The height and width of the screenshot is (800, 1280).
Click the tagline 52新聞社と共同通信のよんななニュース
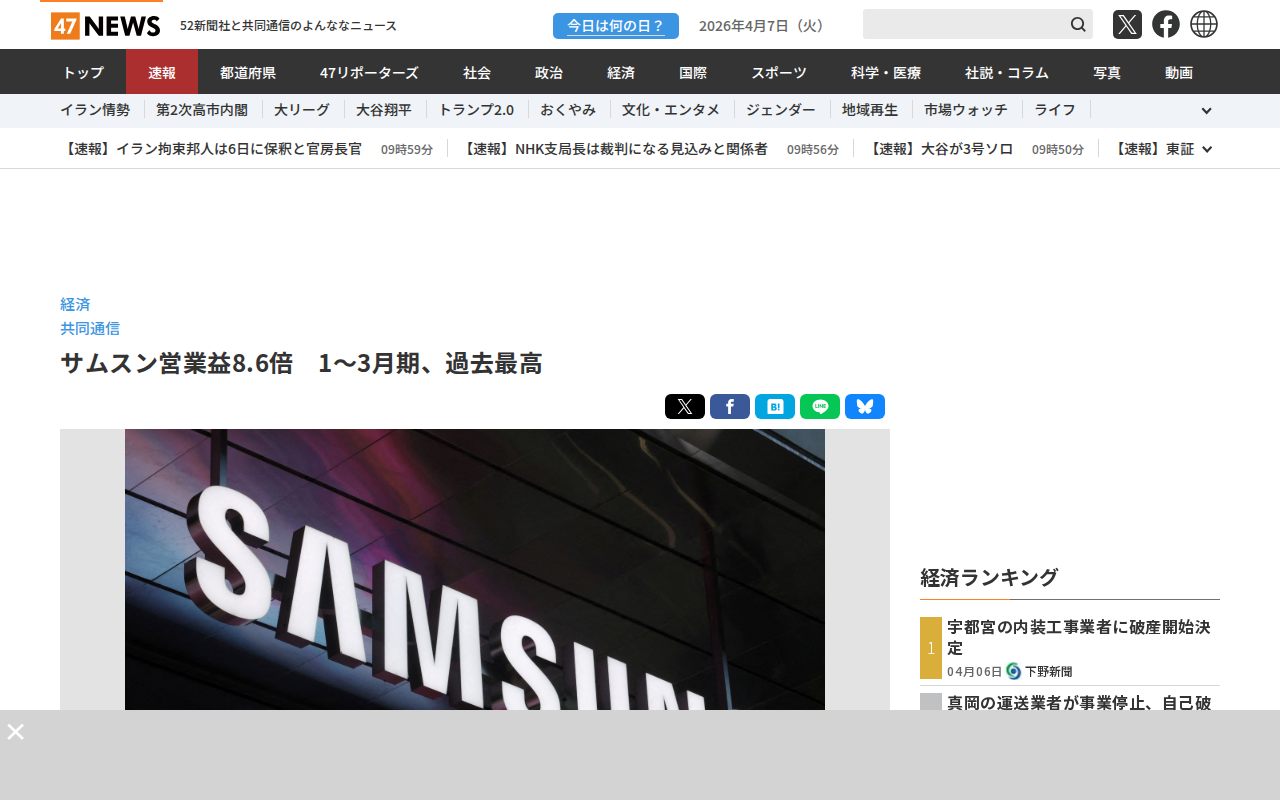[288, 26]
